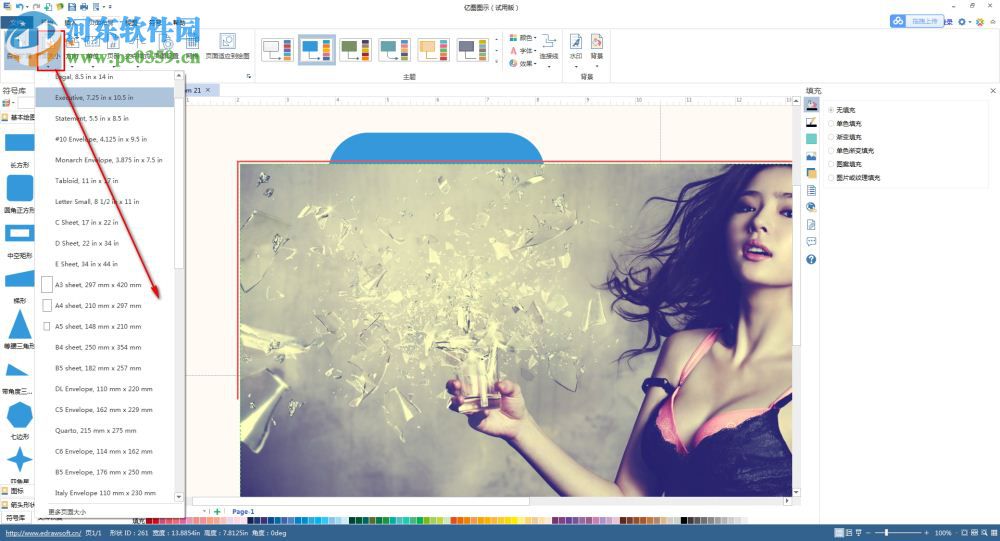Open the picture panel icon in sidebar
Viewport: 1000px width, 541px height.
pyautogui.click(x=811, y=156)
